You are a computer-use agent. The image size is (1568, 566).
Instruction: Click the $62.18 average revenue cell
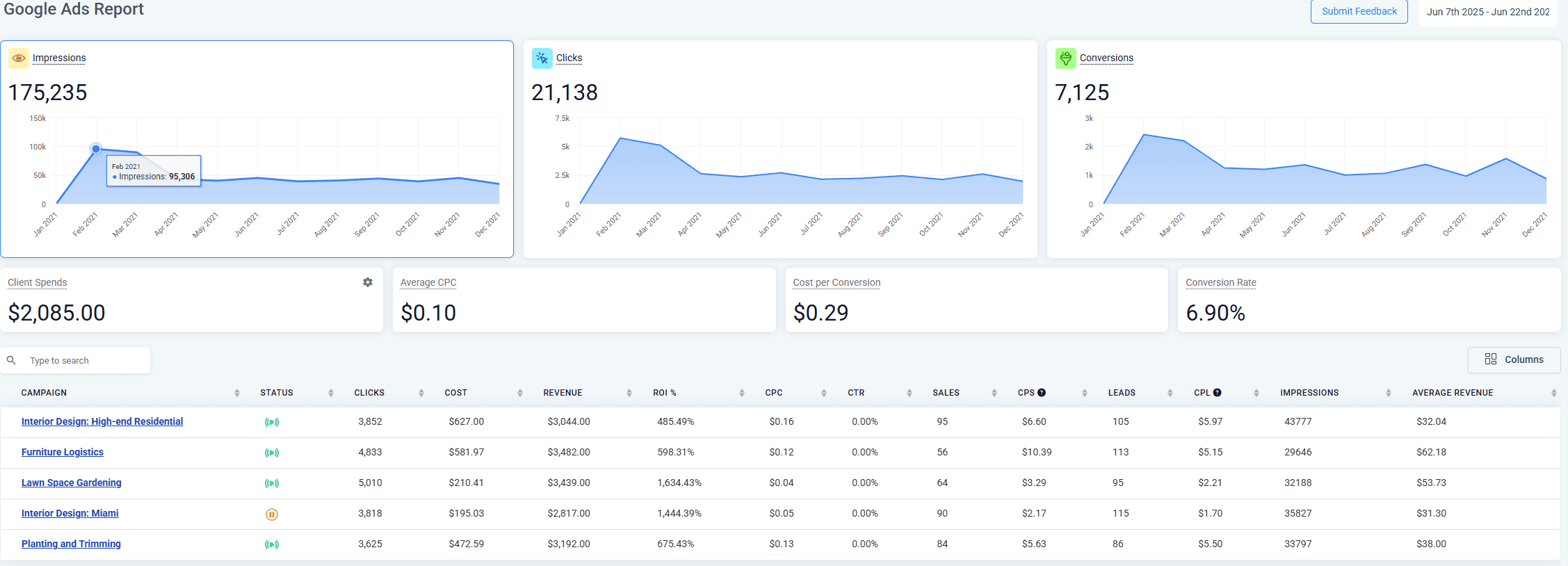coord(1431,452)
